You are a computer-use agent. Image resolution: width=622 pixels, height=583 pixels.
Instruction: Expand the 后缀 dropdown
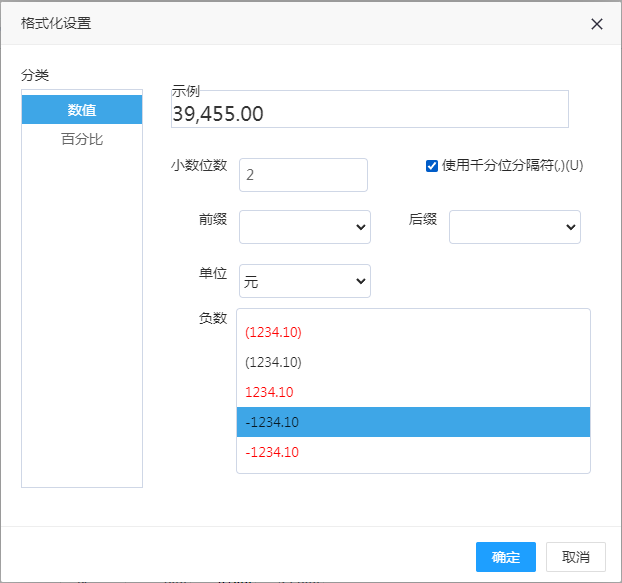click(x=514, y=227)
